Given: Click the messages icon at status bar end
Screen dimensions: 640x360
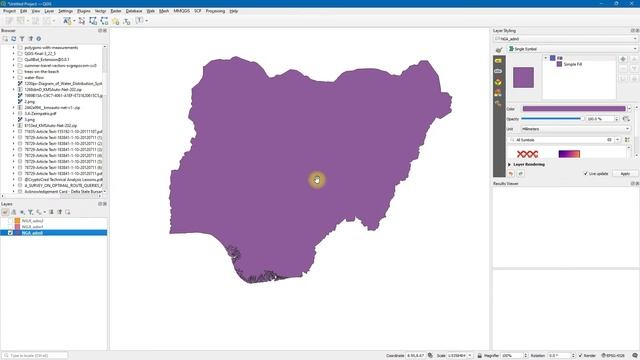Looking at the screenshot, I should coord(635,356).
